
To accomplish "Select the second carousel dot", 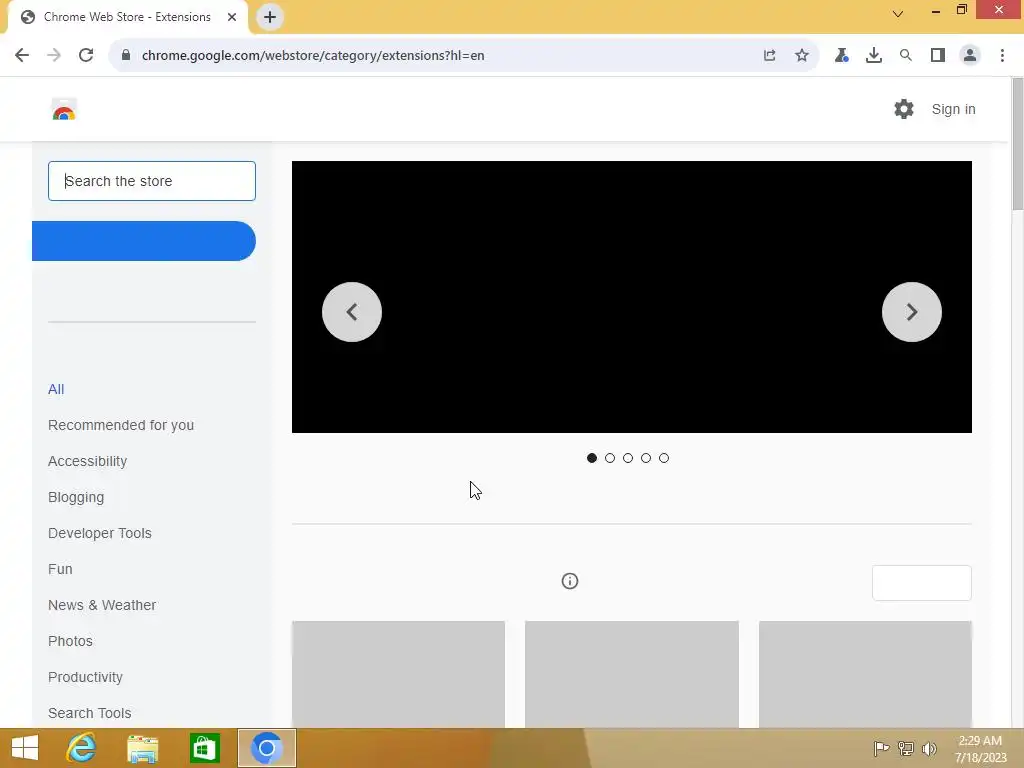I will point(610,458).
